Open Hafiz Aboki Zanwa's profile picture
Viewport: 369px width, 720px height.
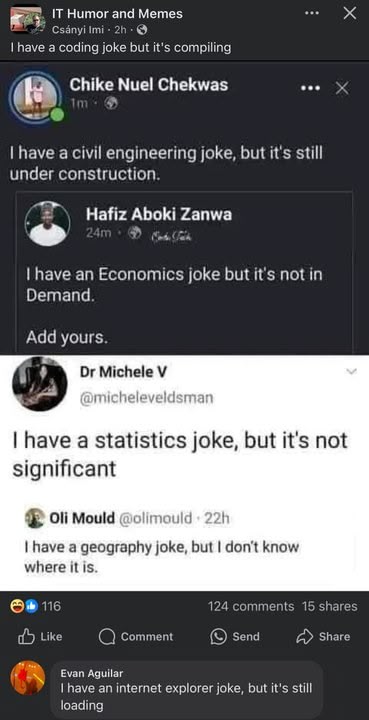pyautogui.click(x=48, y=224)
